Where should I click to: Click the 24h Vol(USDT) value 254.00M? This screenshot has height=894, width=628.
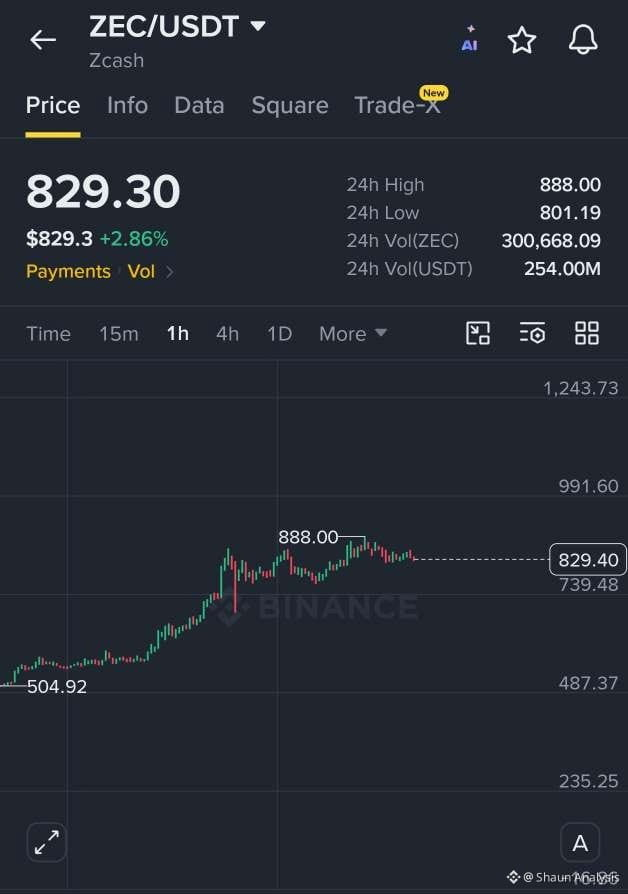[x=562, y=269]
